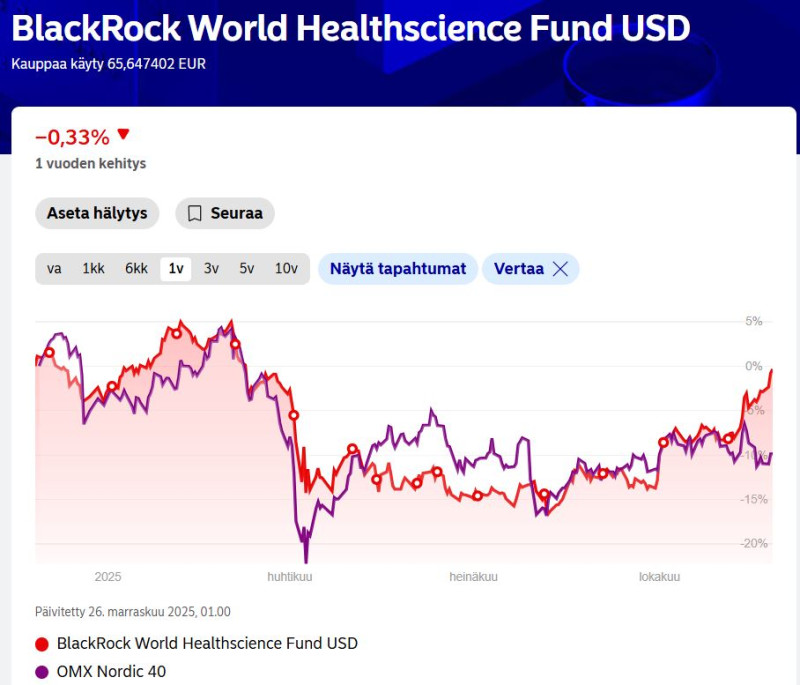Open Näytä tapahtumat

click(x=397, y=268)
